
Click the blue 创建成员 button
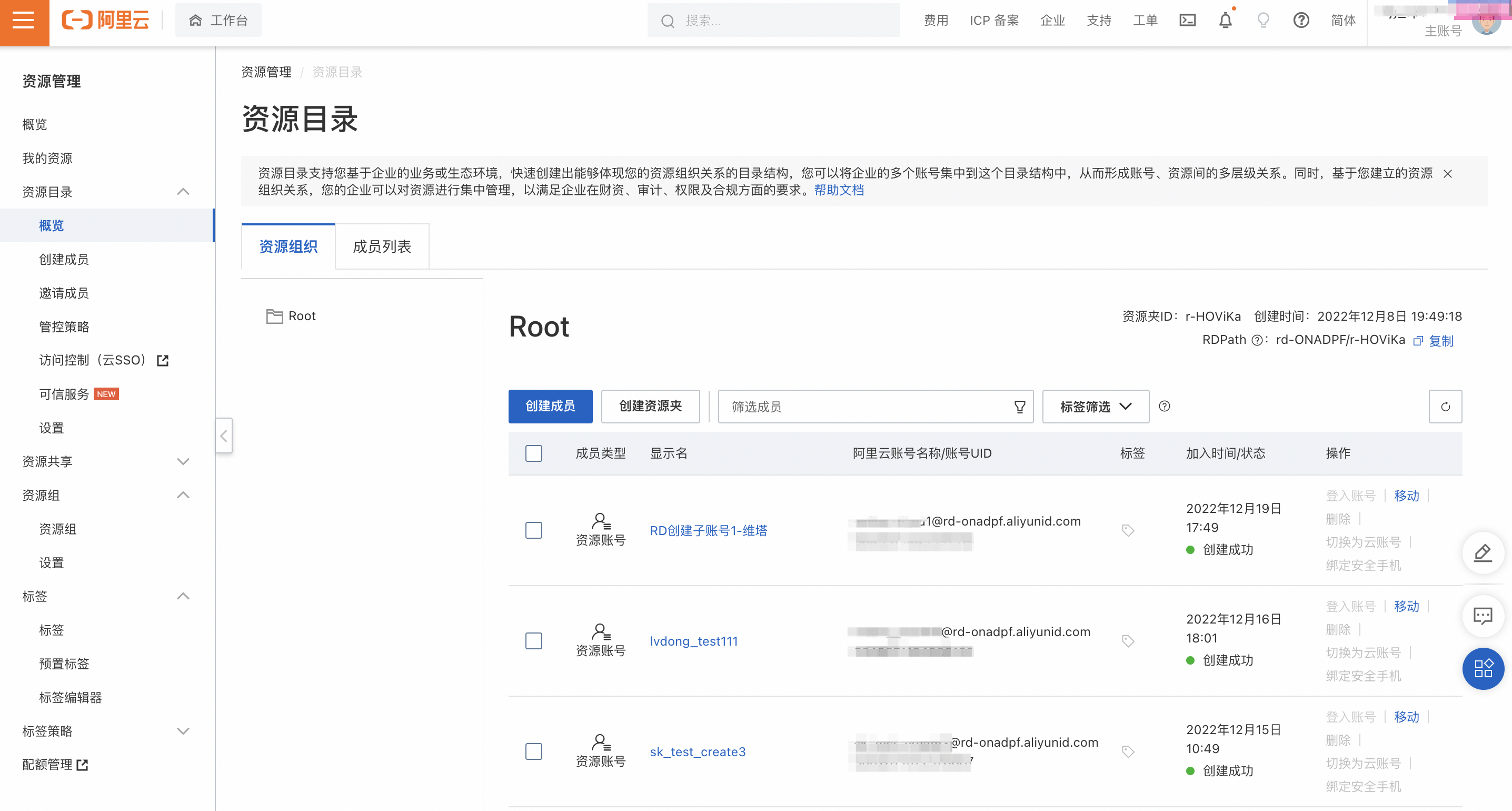[550, 407]
